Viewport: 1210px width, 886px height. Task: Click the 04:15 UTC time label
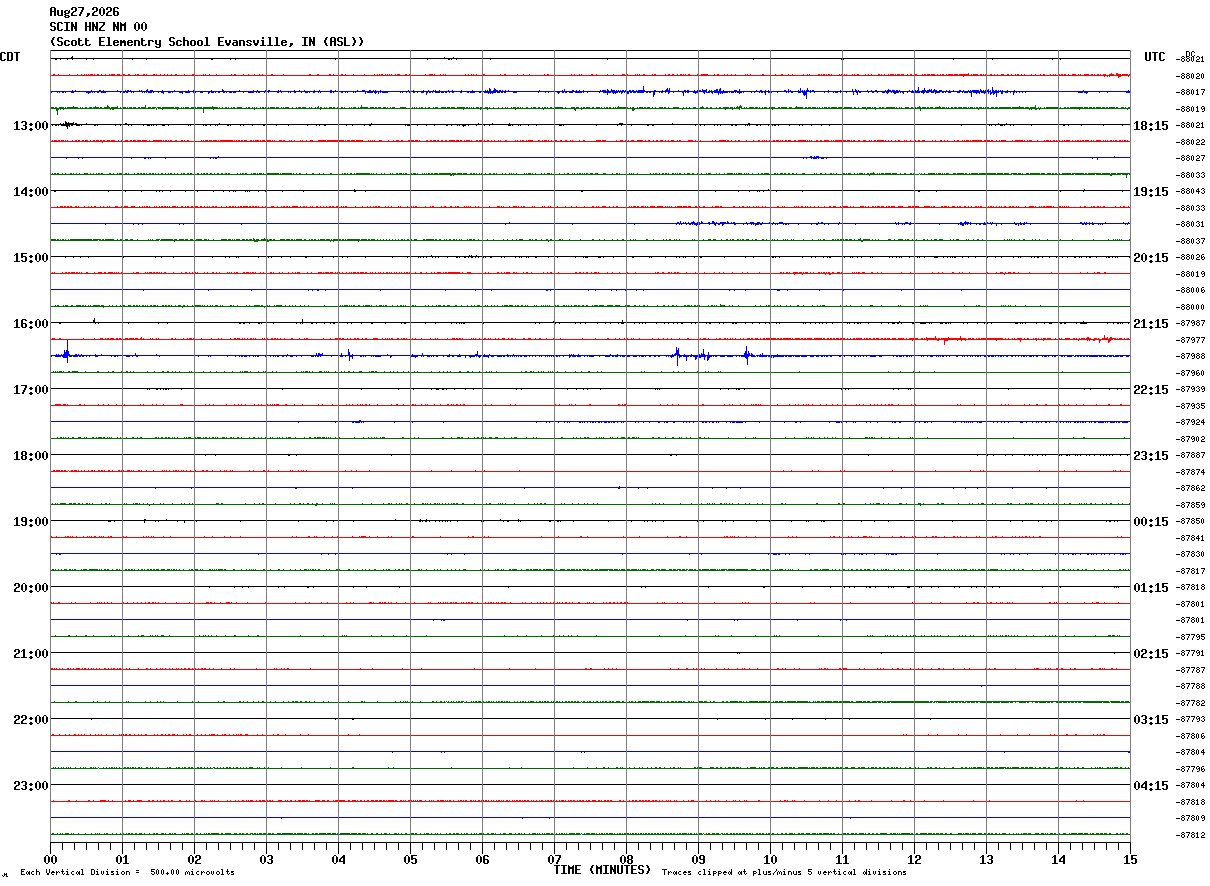[1150, 786]
